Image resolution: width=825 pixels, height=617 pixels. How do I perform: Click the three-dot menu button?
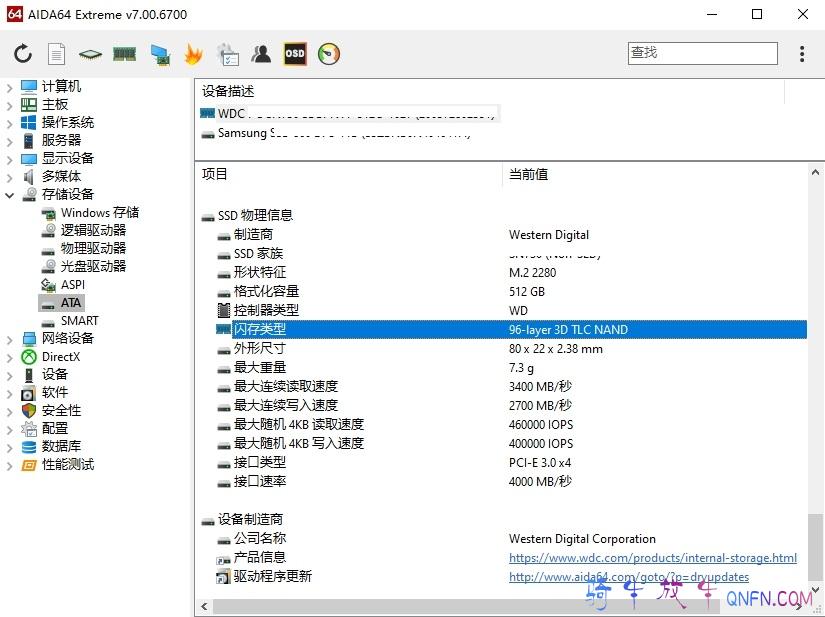coord(802,54)
